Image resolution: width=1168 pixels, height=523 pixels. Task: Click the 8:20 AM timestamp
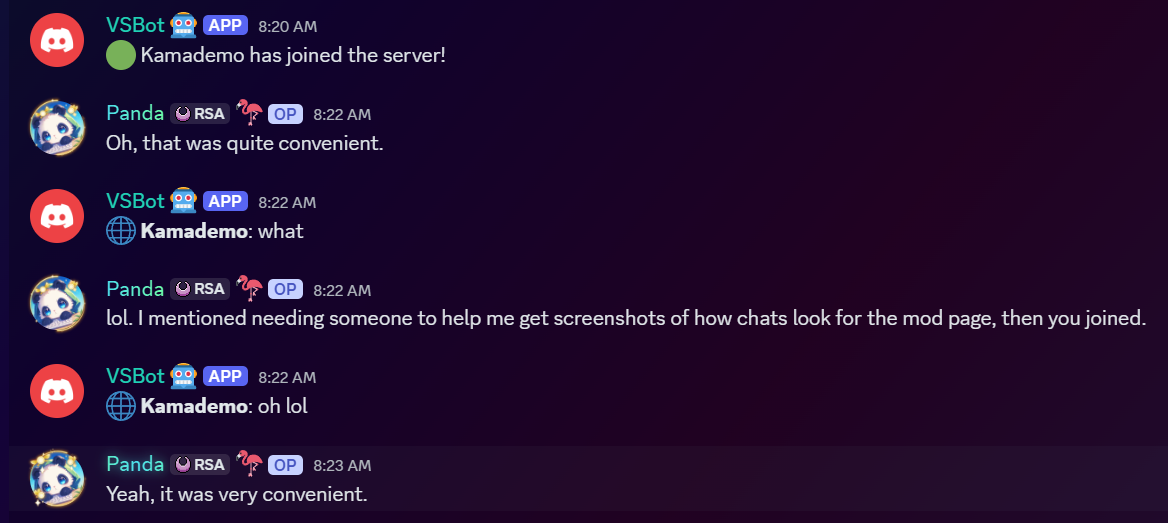pyautogui.click(x=288, y=27)
